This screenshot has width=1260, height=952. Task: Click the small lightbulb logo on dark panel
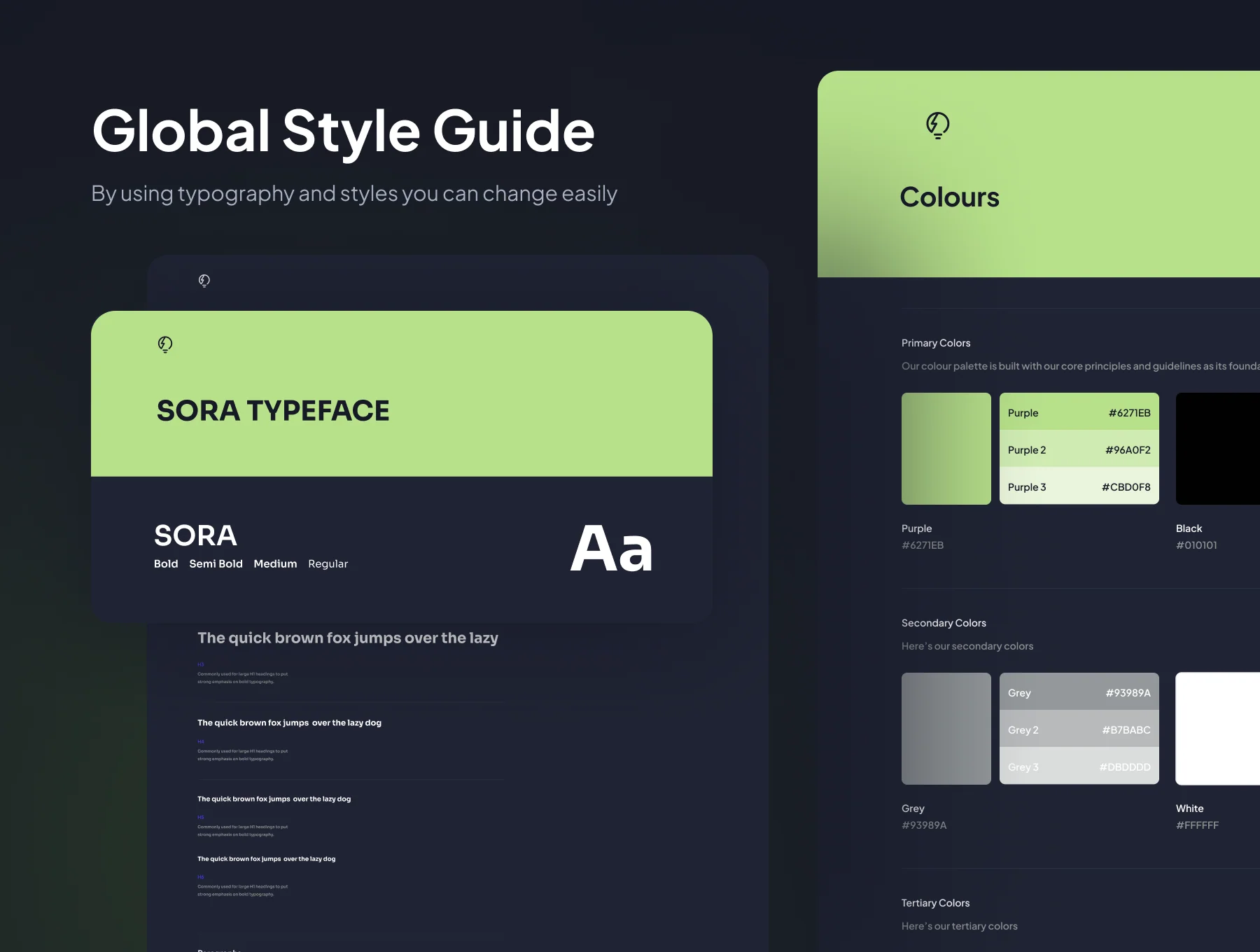[204, 281]
